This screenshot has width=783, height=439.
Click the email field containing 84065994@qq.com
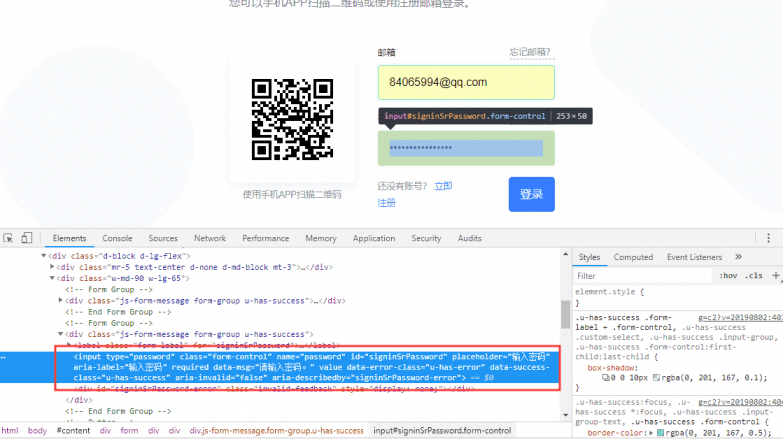click(x=466, y=82)
